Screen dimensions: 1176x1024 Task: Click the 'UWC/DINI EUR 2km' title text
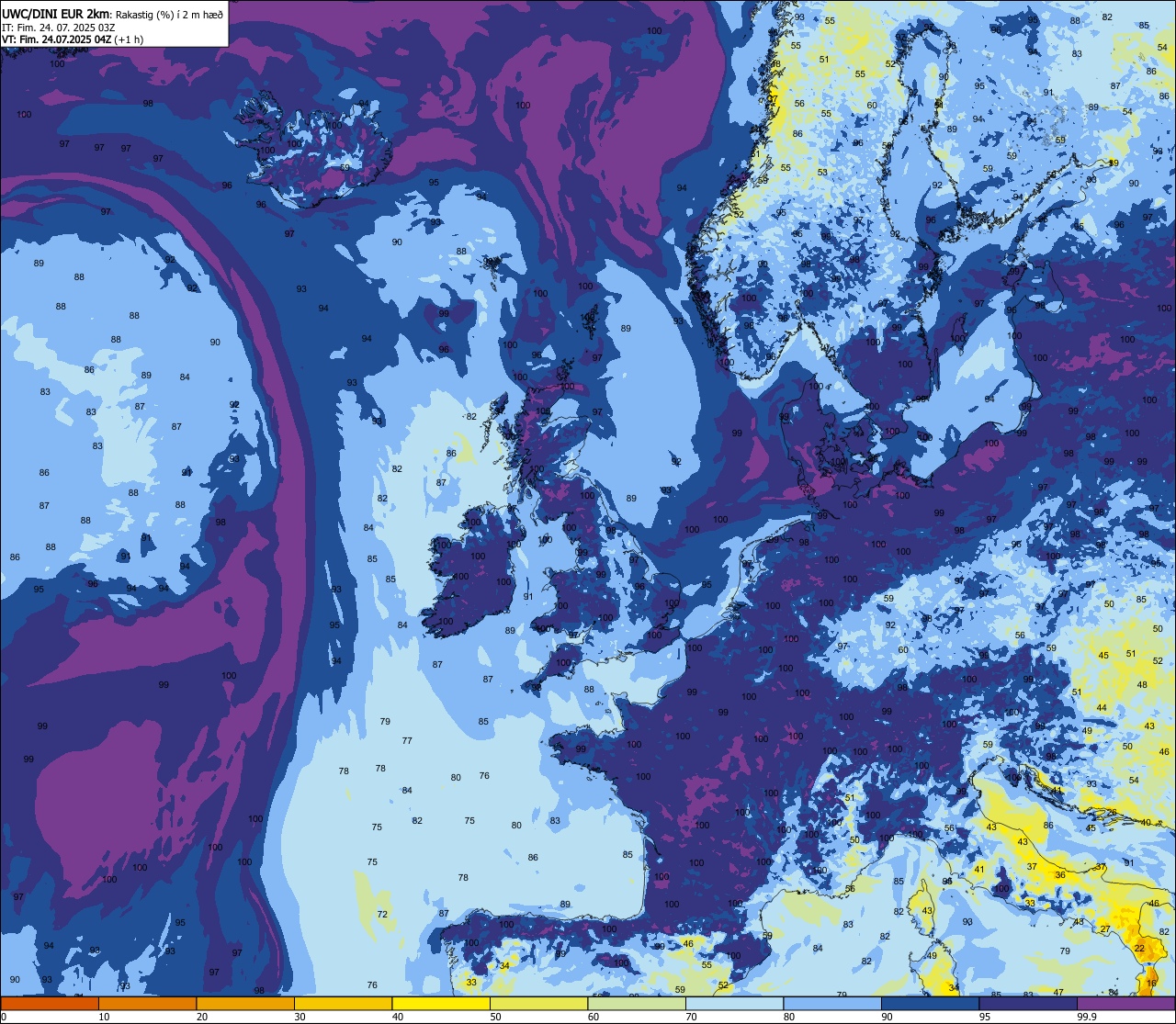(55, 13)
